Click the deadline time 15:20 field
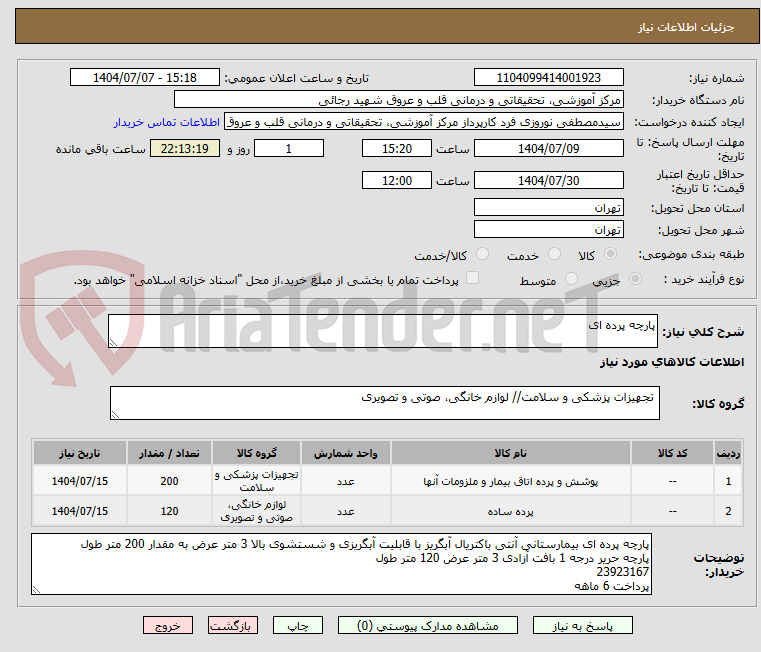The width and height of the screenshot is (761, 652). point(397,149)
